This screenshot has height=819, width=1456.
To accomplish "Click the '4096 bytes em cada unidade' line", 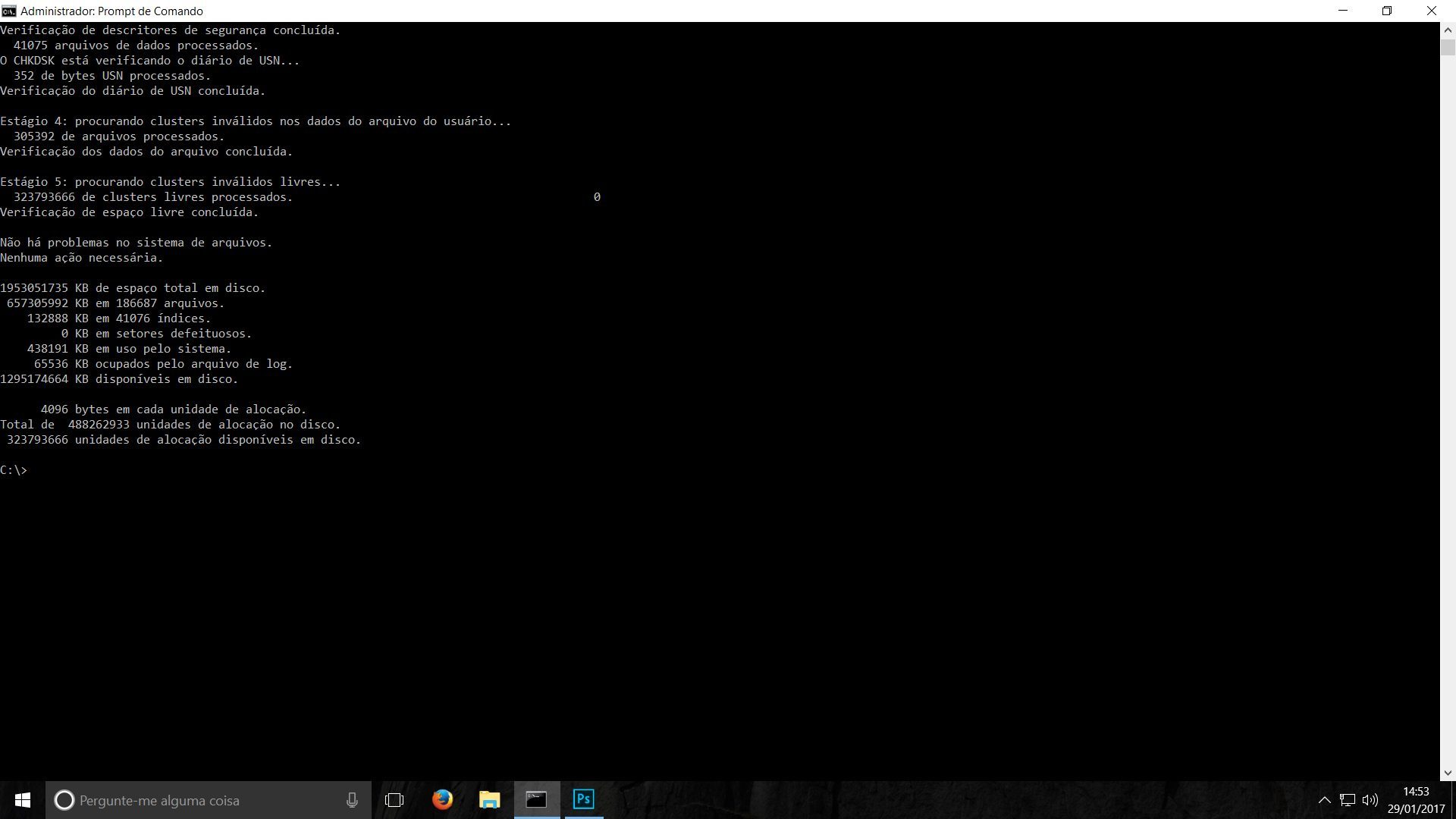I will click(174, 409).
